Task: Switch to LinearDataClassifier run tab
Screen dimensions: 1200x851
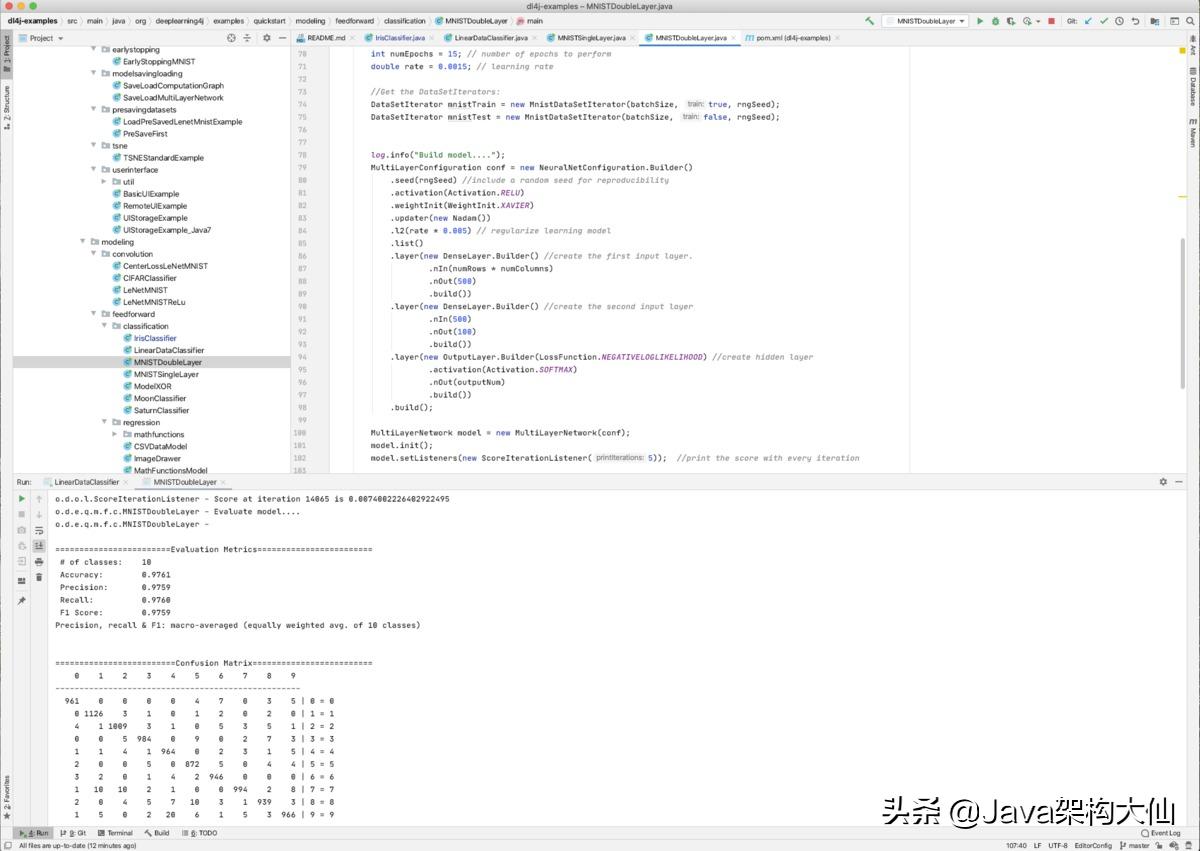Action: [x=86, y=482]
